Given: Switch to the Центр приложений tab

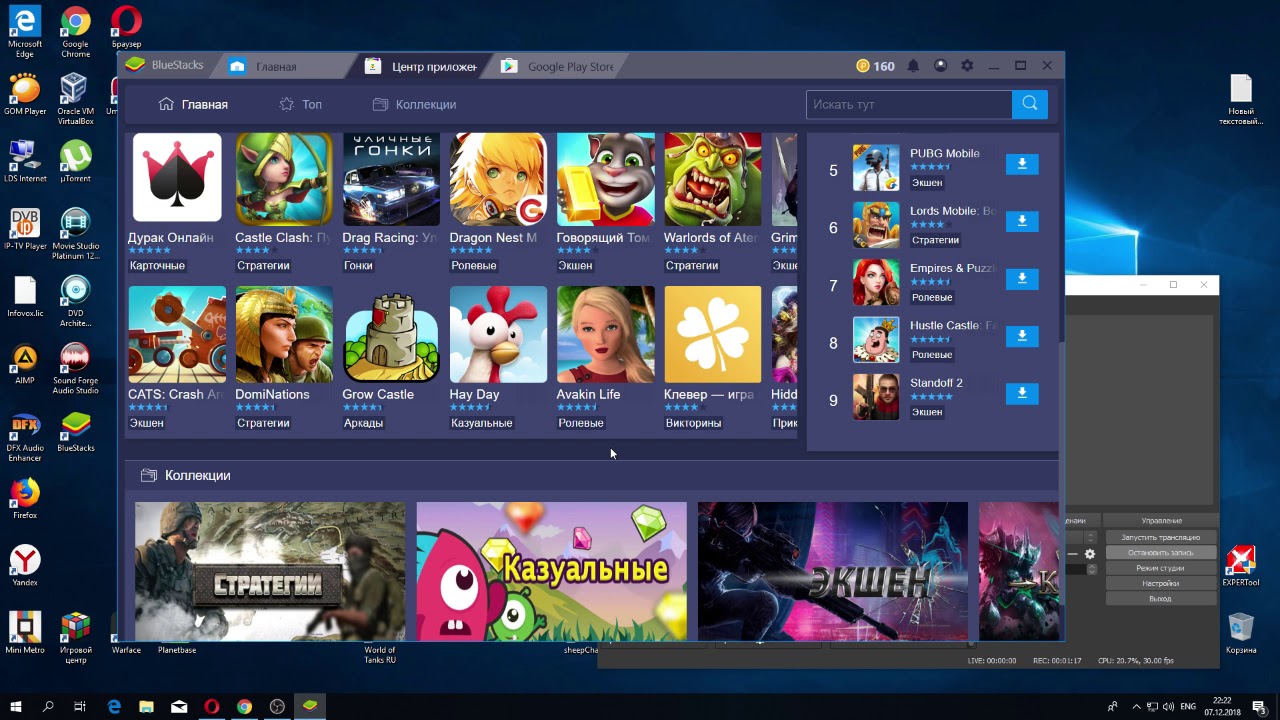Looking at the screenshot, I should click(x=422, y=67).
